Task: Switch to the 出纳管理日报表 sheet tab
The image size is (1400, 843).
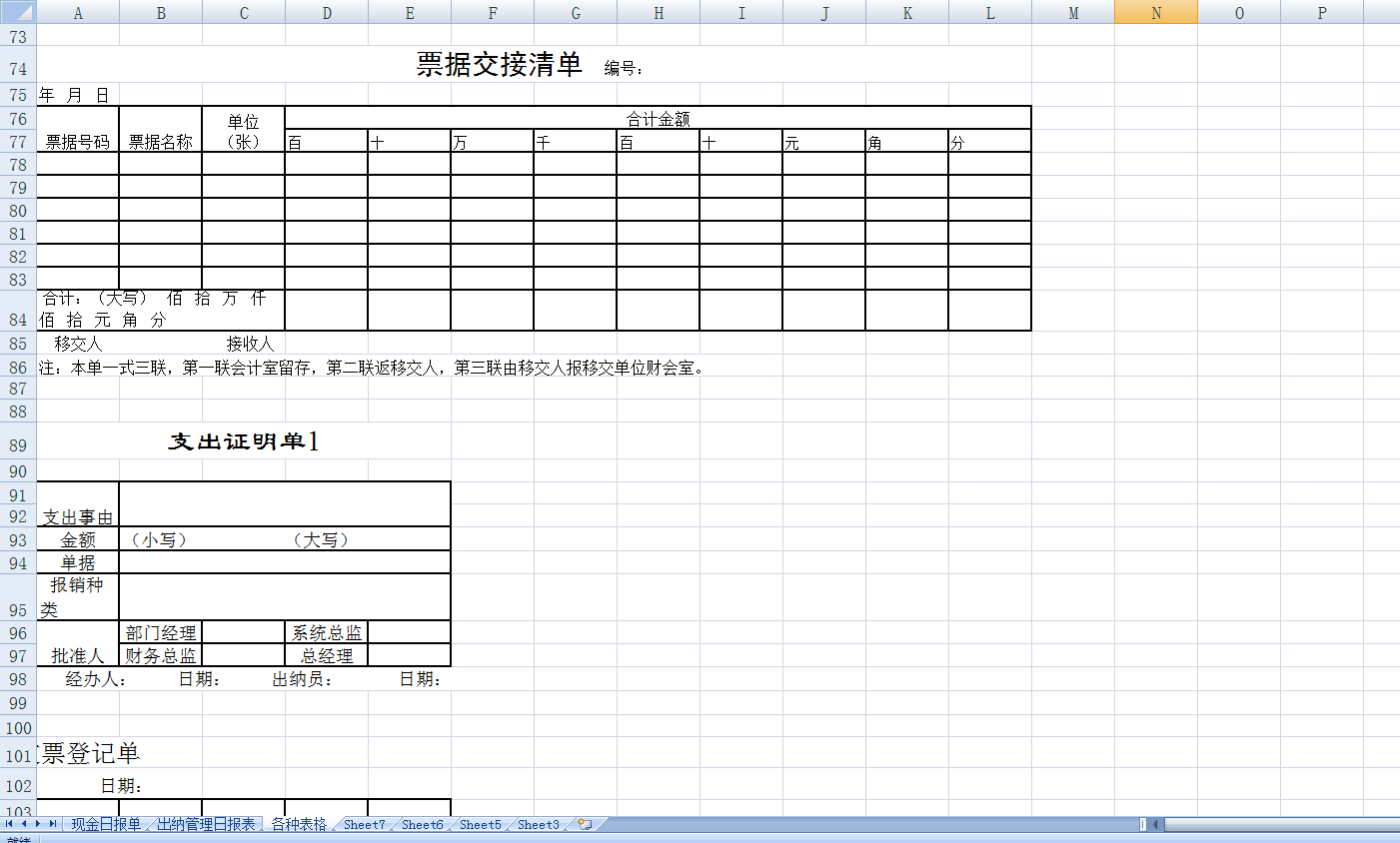Action: [206, 824]
